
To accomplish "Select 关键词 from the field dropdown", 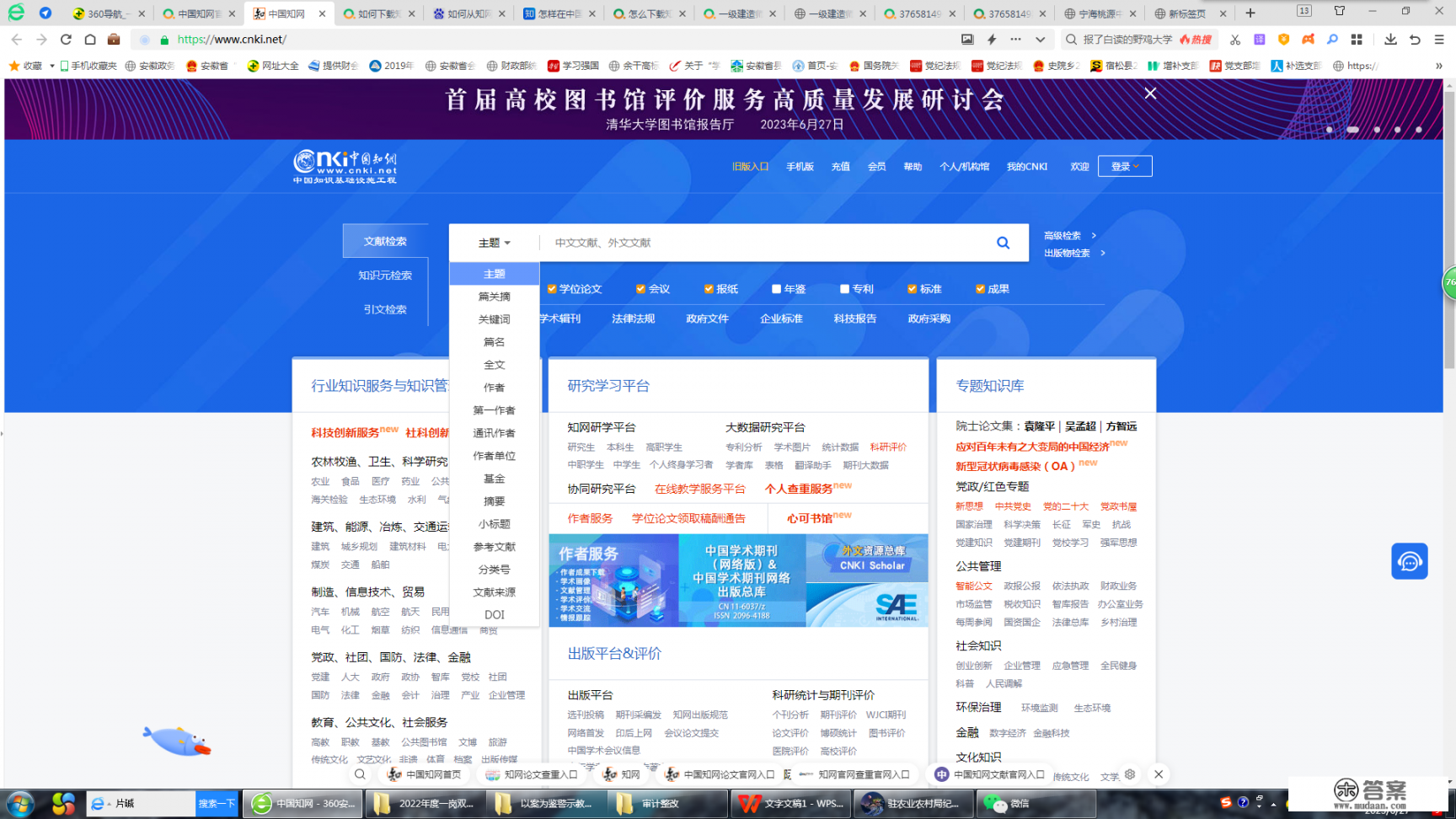I will [x=495, y=319].
